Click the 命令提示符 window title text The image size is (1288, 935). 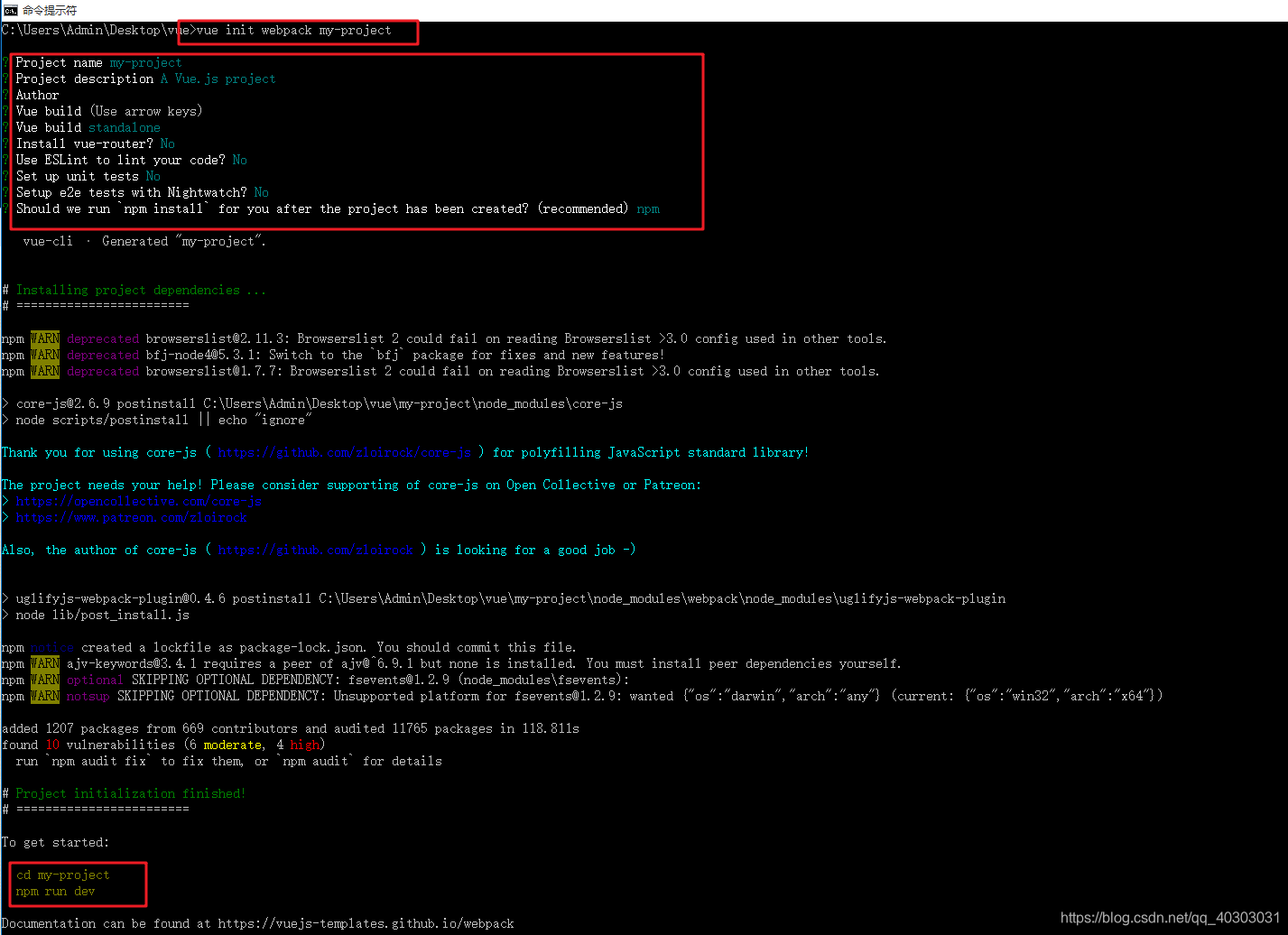[x=50, y=10]
